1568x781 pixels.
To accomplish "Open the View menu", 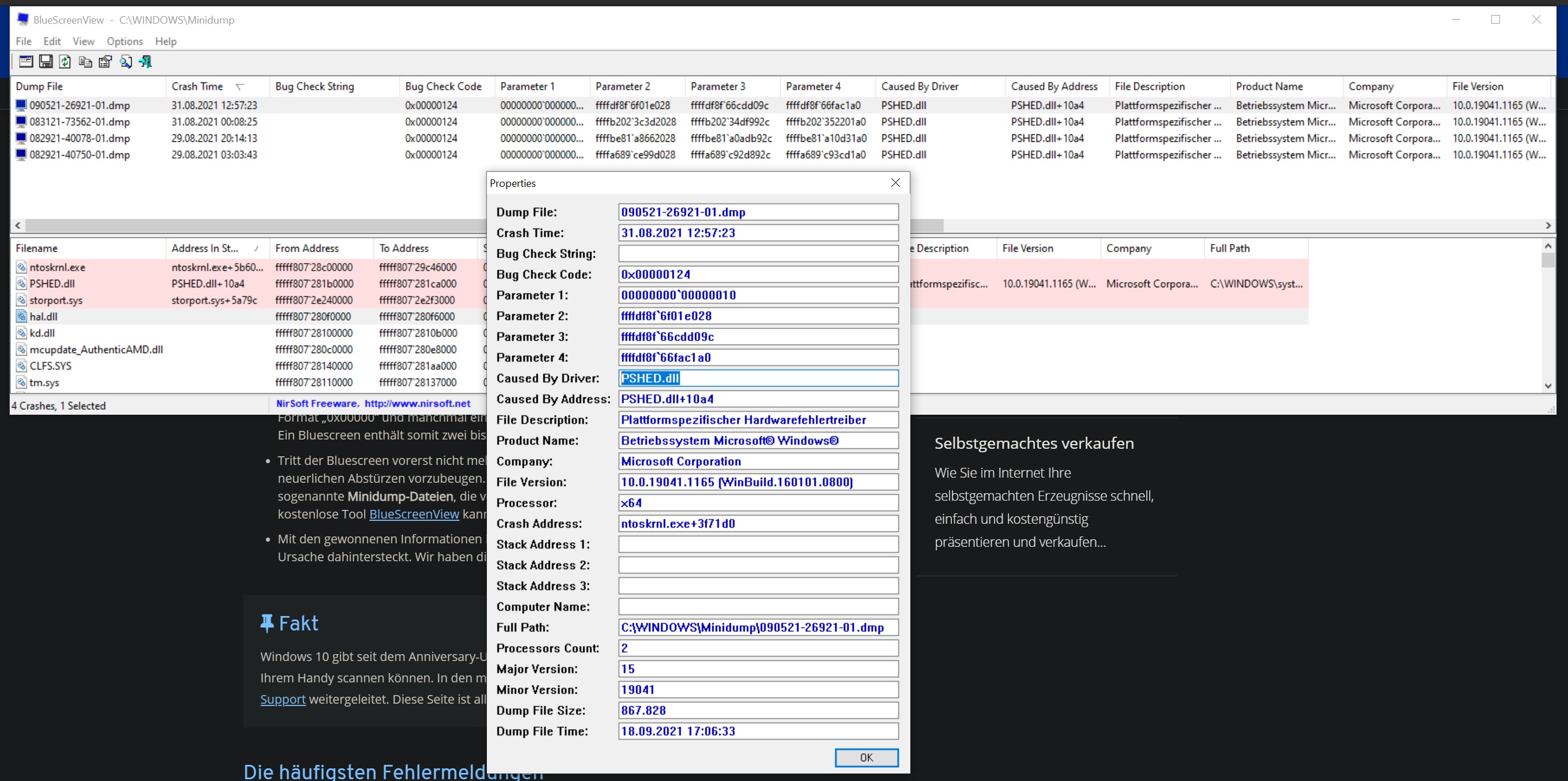I will [84, 42].
